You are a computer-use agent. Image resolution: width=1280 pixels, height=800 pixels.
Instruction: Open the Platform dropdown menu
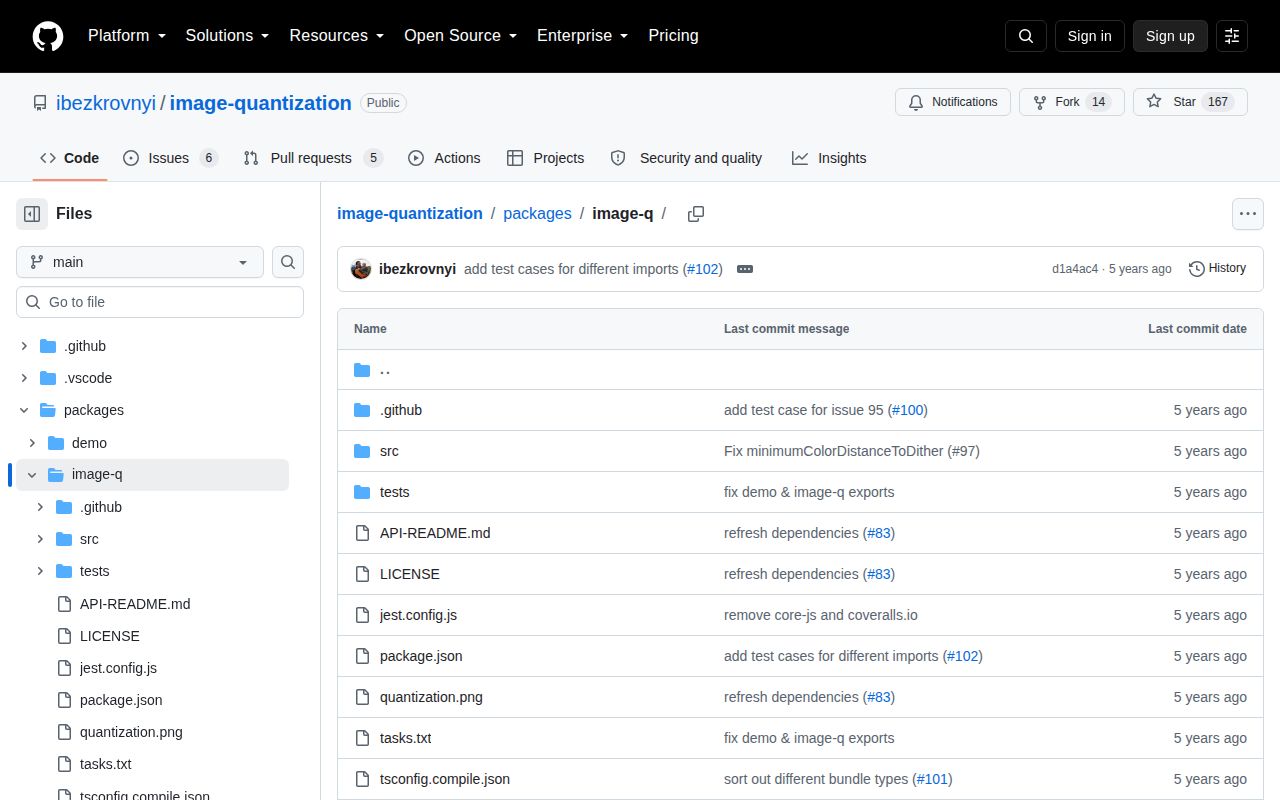(127, 36)
